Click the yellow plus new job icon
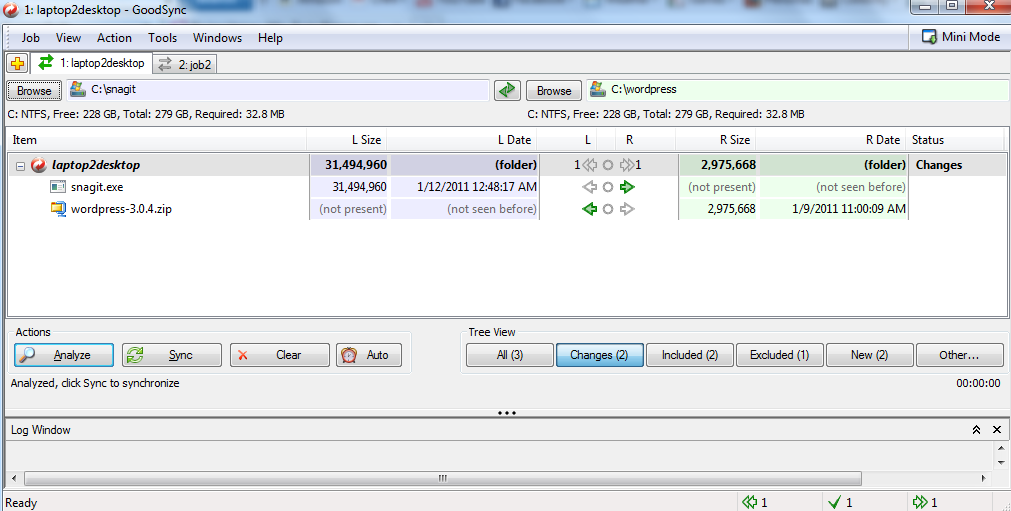Viewport: 1011px width, 511px height. (17, 64)
